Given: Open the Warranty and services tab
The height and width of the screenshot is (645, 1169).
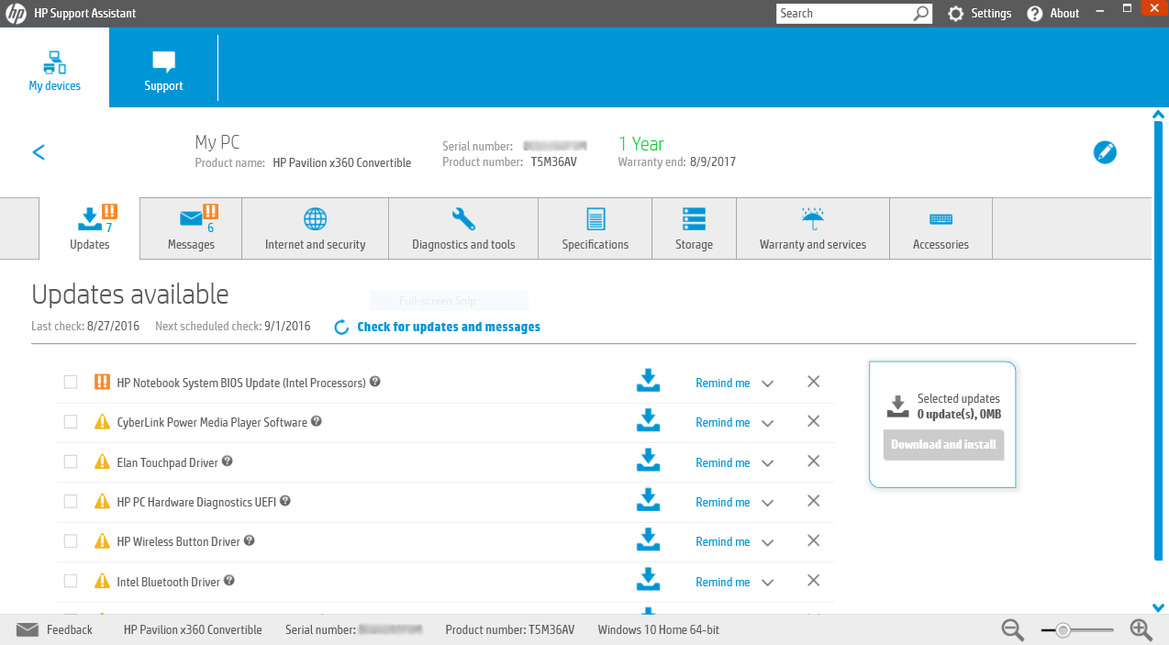Looking at the screenshot, I should pyautogui.click(x=813, y=228).
